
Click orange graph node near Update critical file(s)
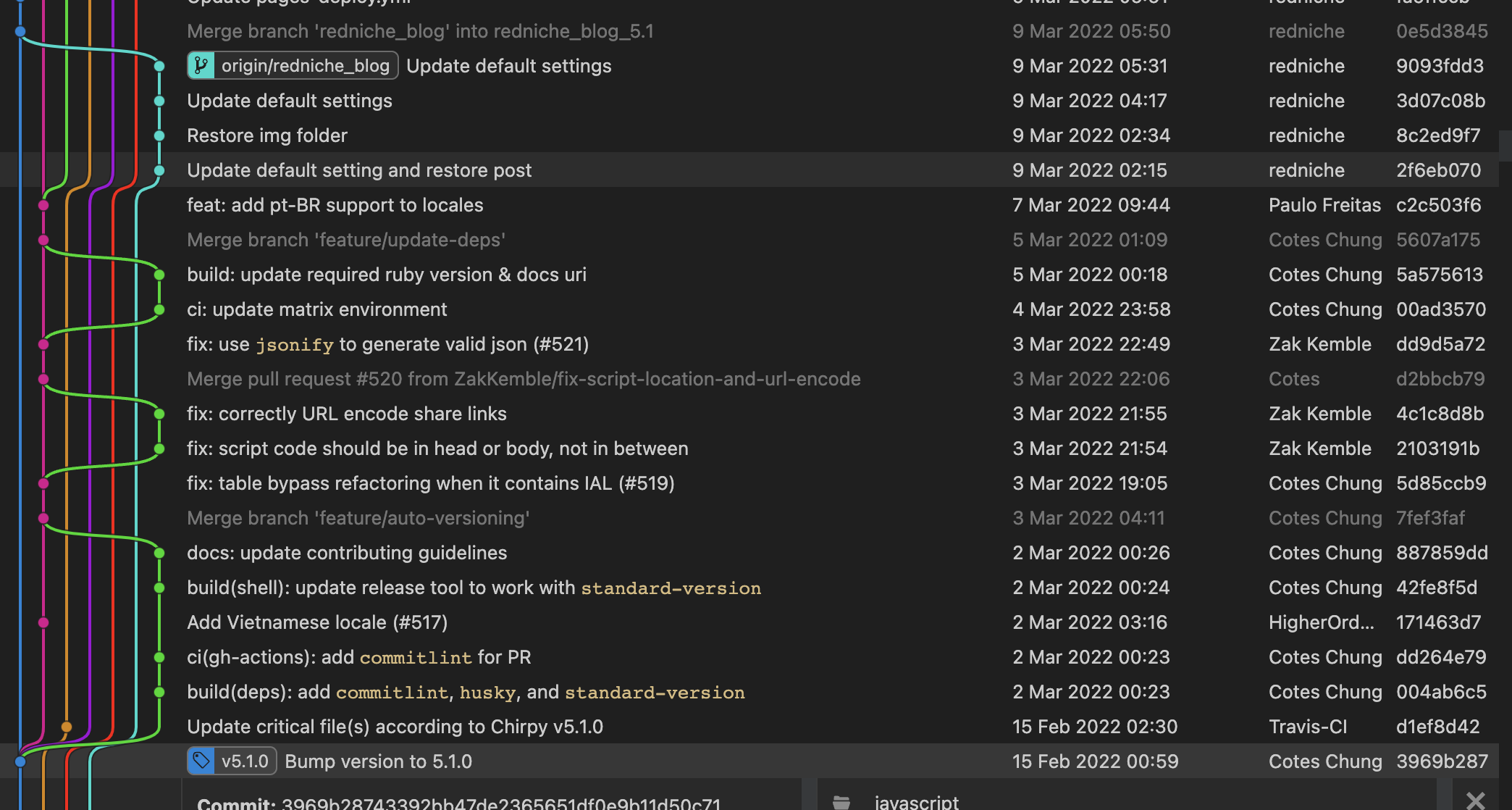[67, 727]
